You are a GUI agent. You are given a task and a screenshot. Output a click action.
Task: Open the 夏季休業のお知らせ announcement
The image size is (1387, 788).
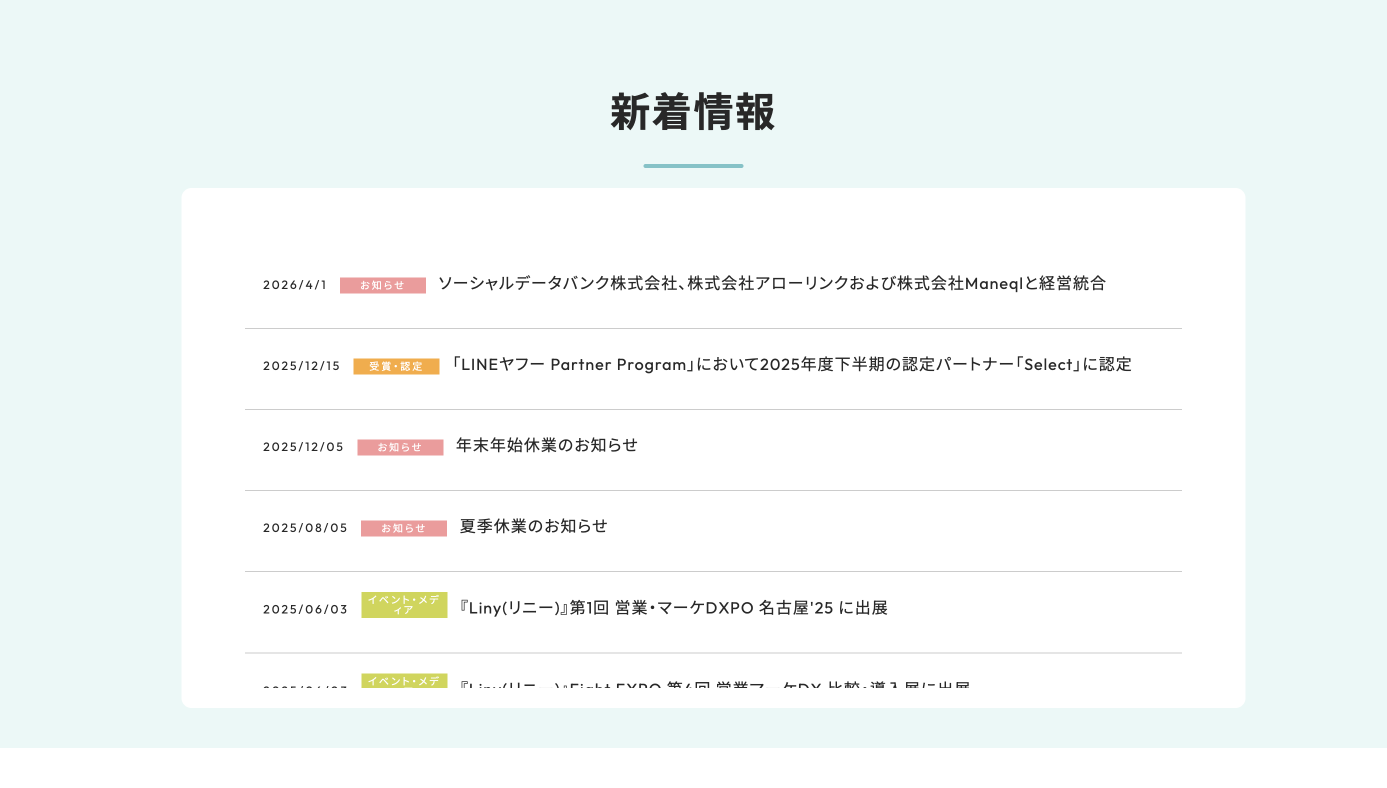pyautogui.click(x=533, y=527)
